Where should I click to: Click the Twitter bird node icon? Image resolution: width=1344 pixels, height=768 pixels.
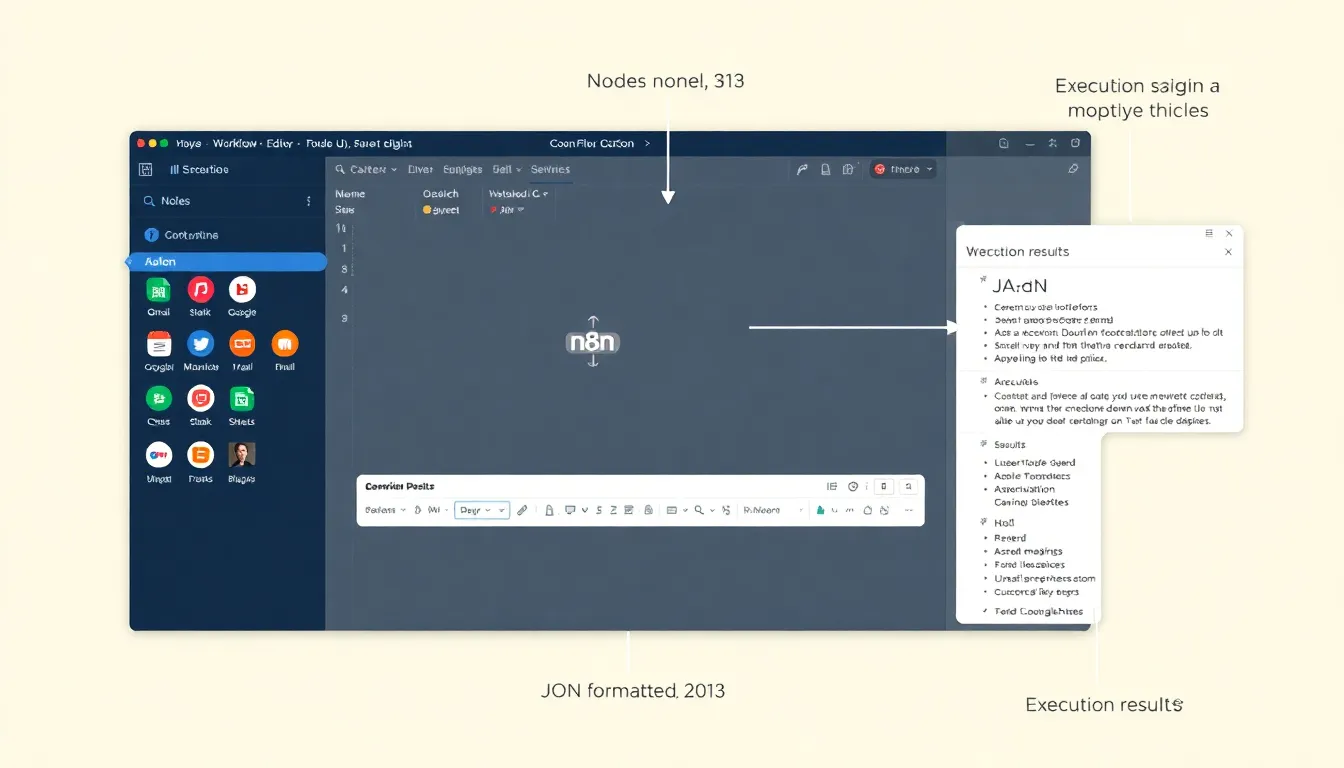coord(201,344)
